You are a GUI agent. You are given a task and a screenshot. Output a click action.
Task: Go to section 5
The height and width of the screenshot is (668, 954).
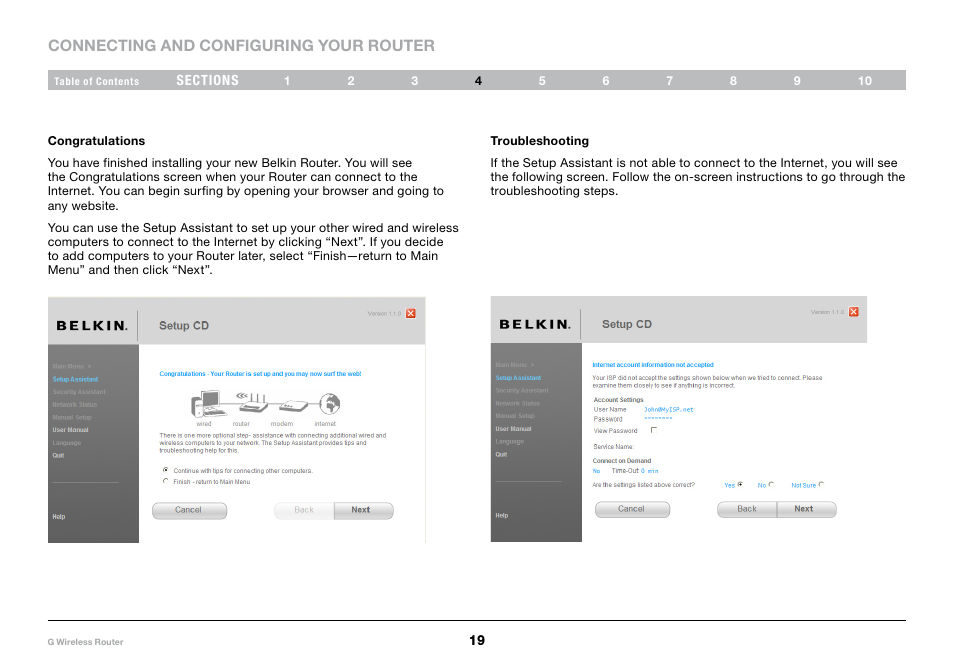tap(542, 81)
